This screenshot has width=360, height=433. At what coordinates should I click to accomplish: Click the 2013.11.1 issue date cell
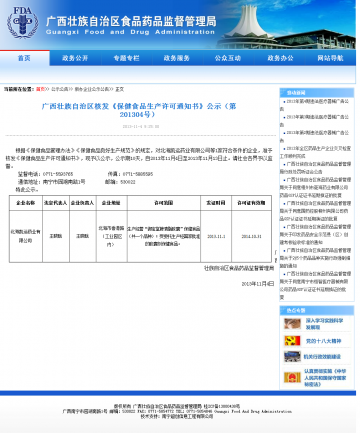[216, 236]
